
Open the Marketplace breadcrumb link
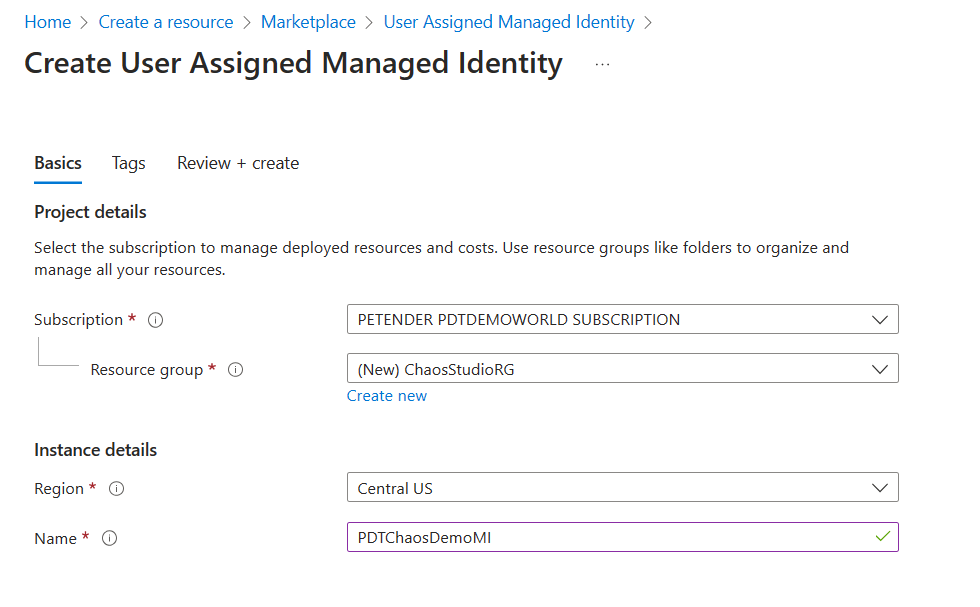click(308, 22)
